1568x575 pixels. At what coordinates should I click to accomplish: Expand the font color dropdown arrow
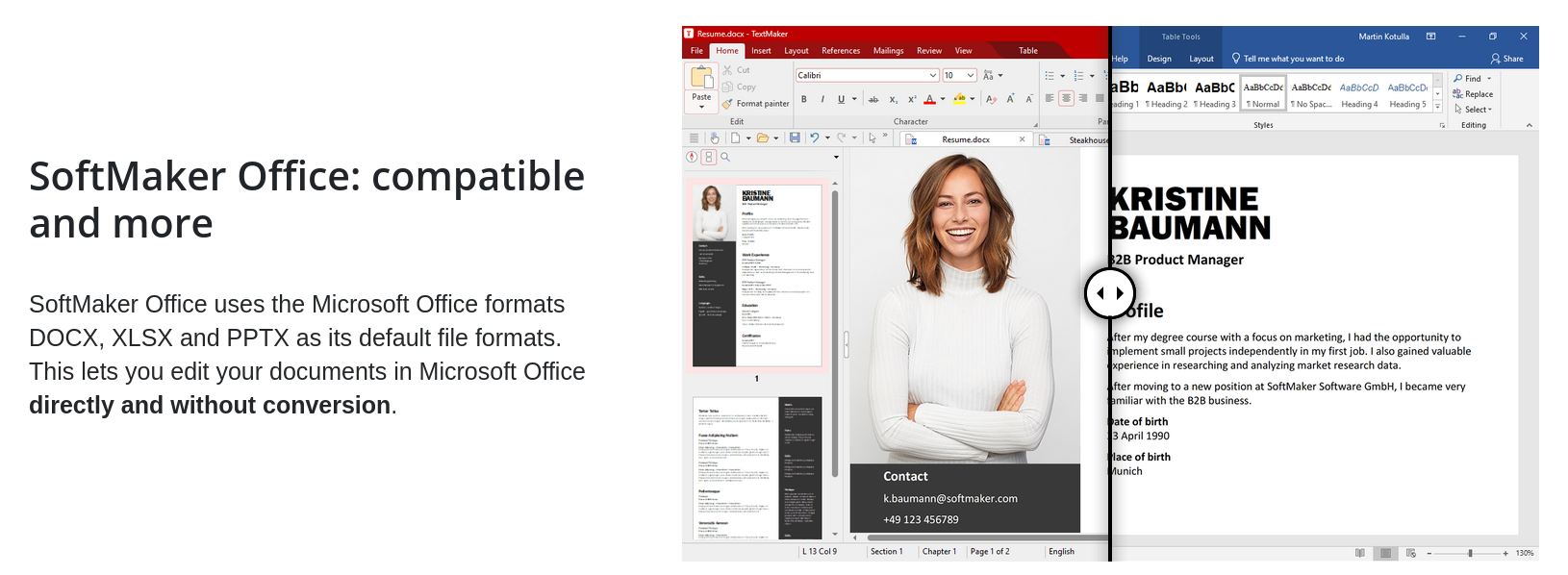pyautogui.click(x=943, y=99)
